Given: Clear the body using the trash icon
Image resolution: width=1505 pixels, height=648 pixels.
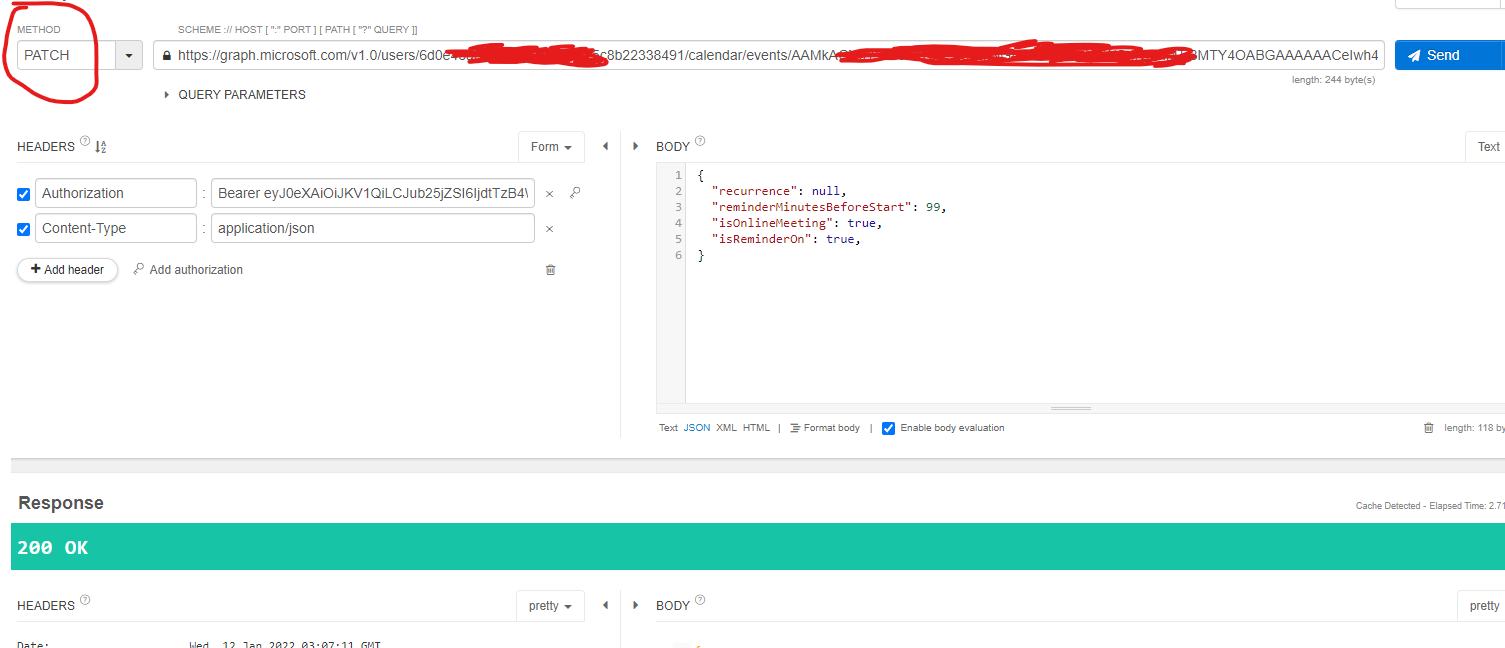Looking at the screenshot, I should tap(1428, 428).
